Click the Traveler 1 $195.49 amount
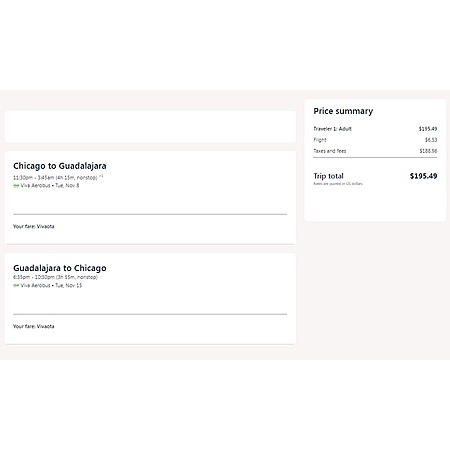Image resolution: width=450 pixels, height=450 pixels. pyautogui.click(x=428, y=129)
